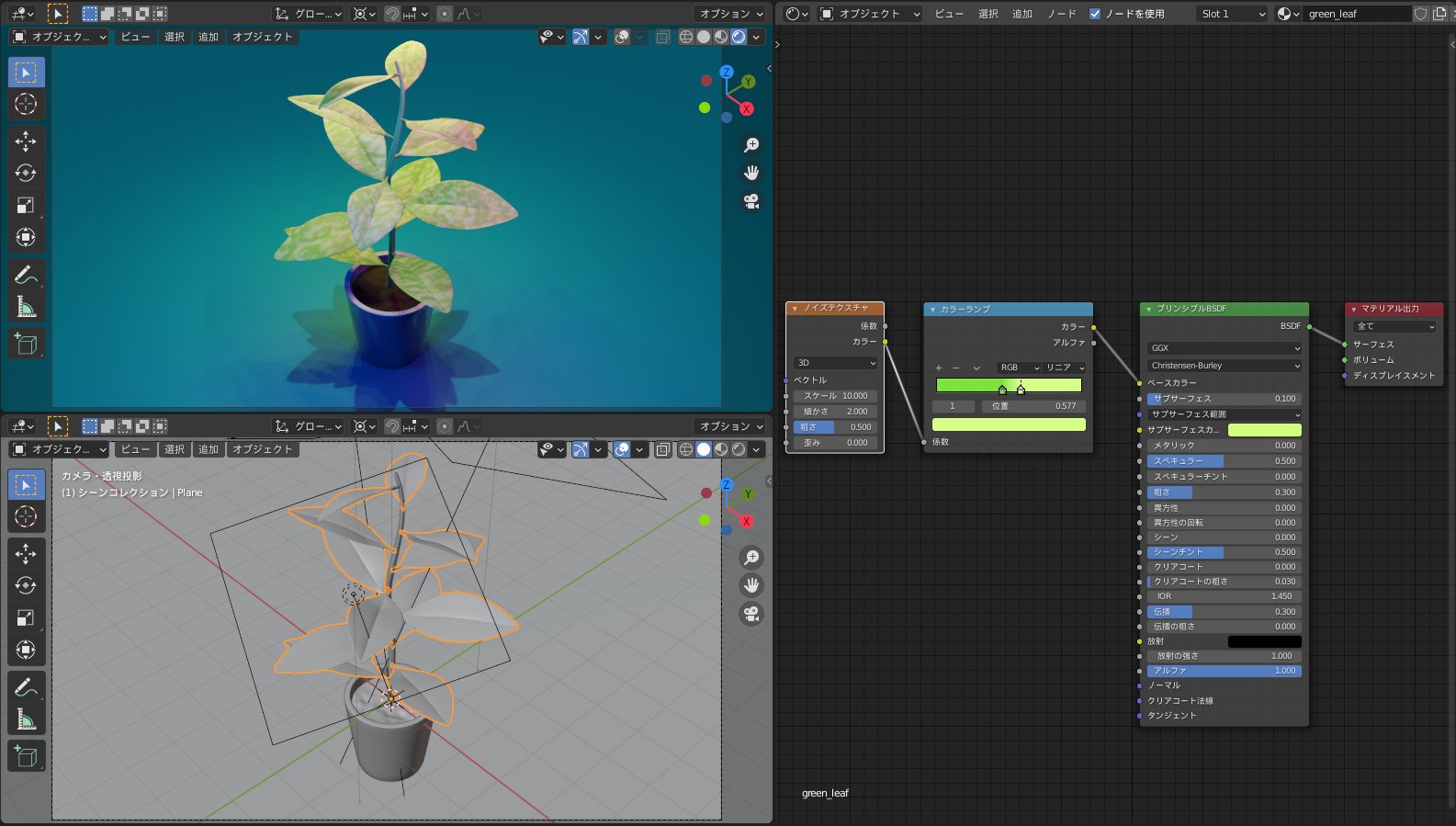
Task: Switch top viewport to wireframe shading
Action: (x=686, y=37)
